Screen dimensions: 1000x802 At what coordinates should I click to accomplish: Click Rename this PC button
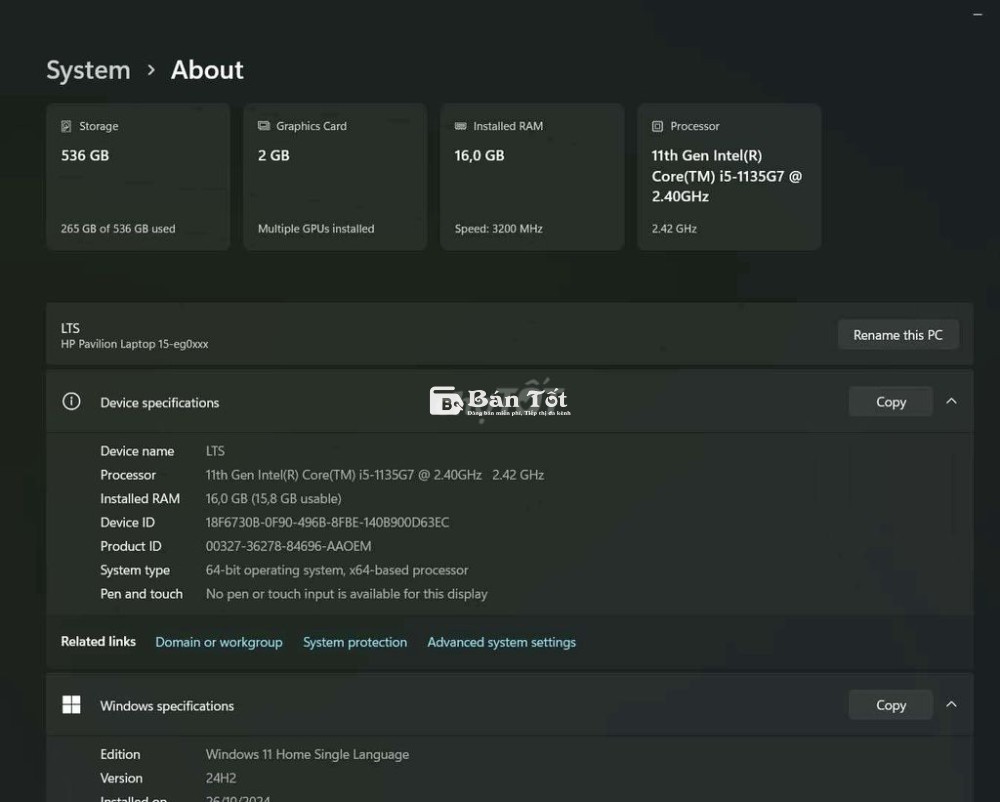898,335
